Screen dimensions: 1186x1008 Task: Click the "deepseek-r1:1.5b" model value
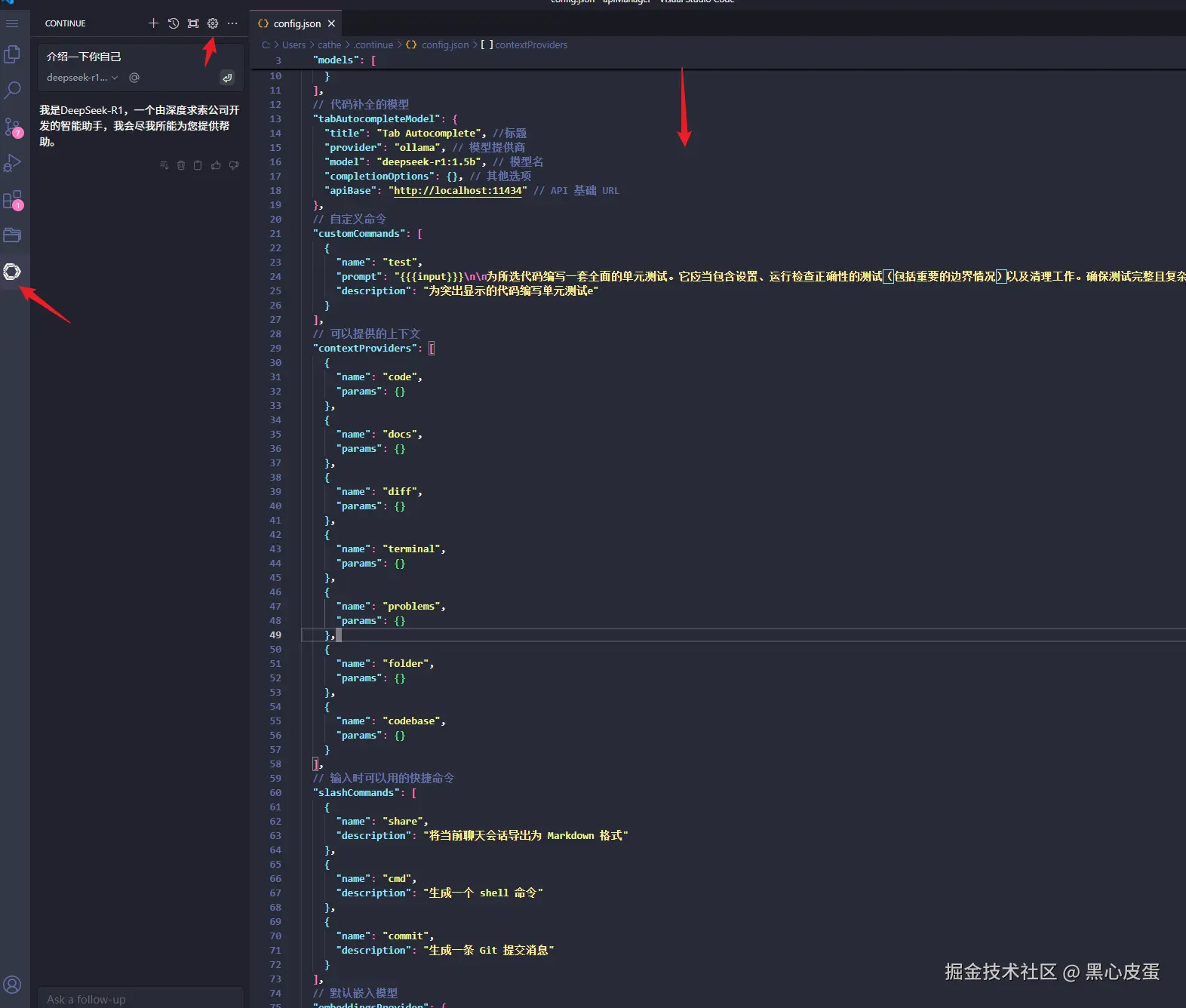coord(429,162)
